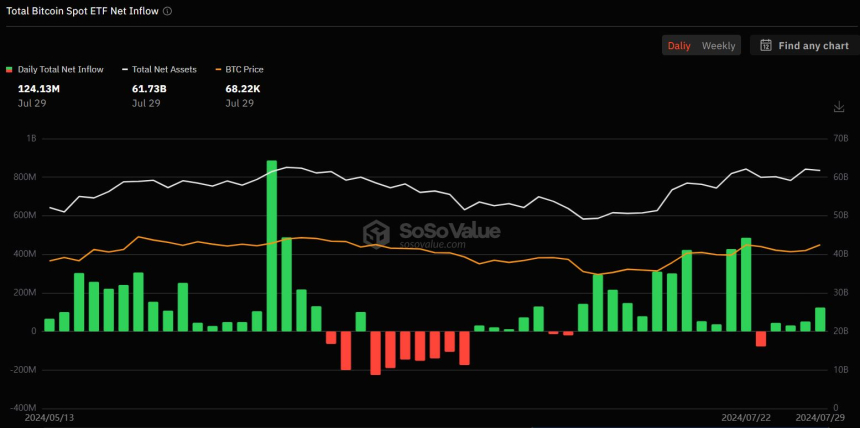Click the info icon beside the chart title
The height and width of the screenshot is (428, 860).
(x=167, y=11)
